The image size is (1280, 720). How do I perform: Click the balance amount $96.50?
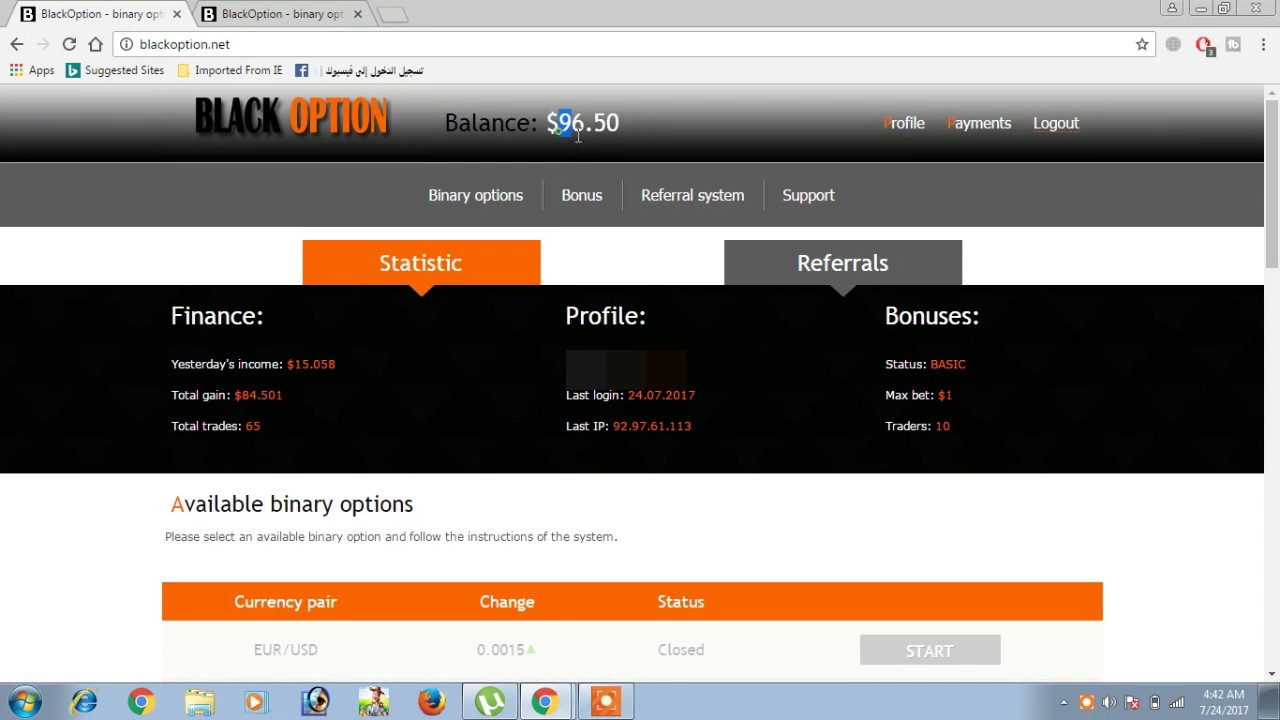tap(583, 122)
